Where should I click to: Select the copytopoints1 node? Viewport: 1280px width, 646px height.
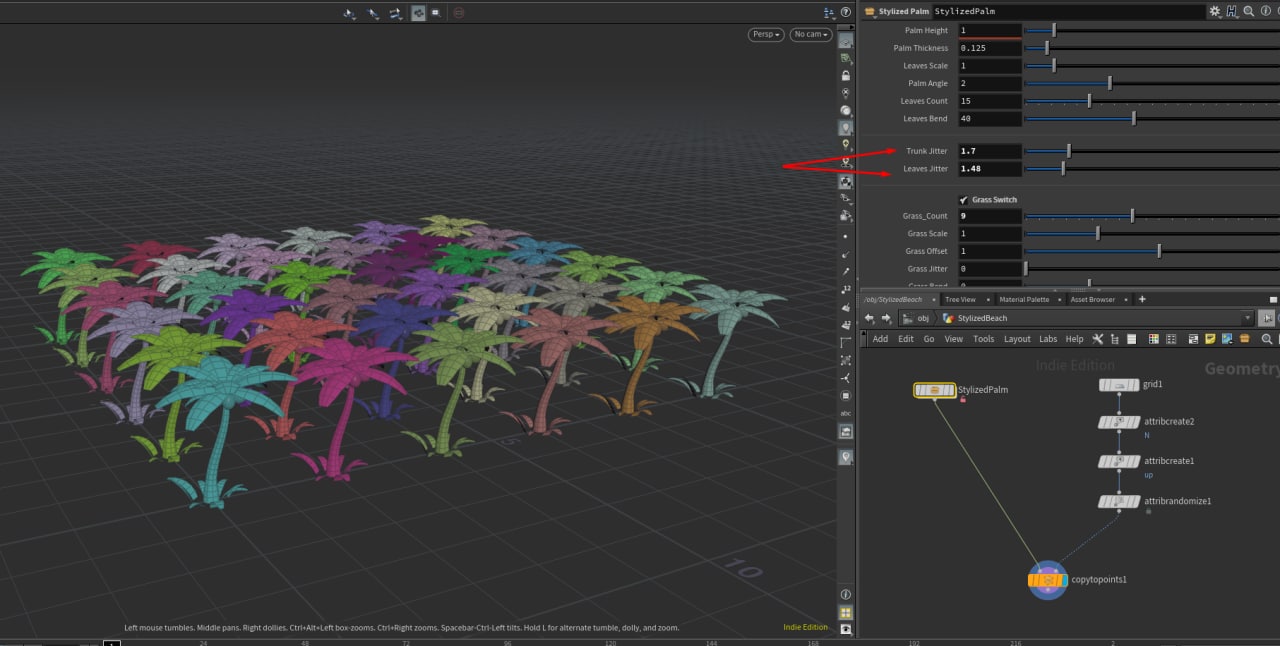click(x=1047, y=580)
